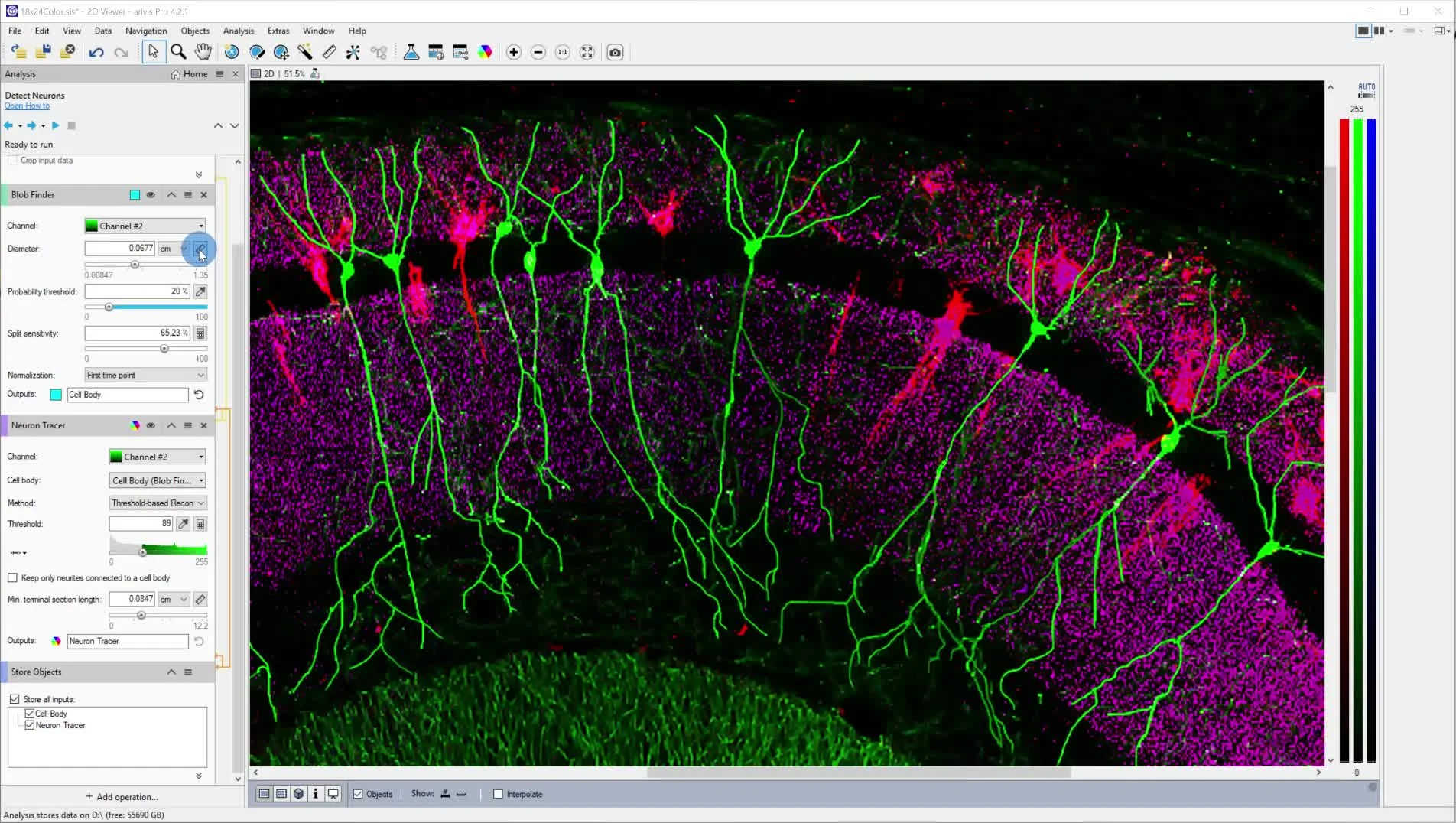Go to the analysis Home
Screen dimensions: 1456x823
(x=190, y=74)
